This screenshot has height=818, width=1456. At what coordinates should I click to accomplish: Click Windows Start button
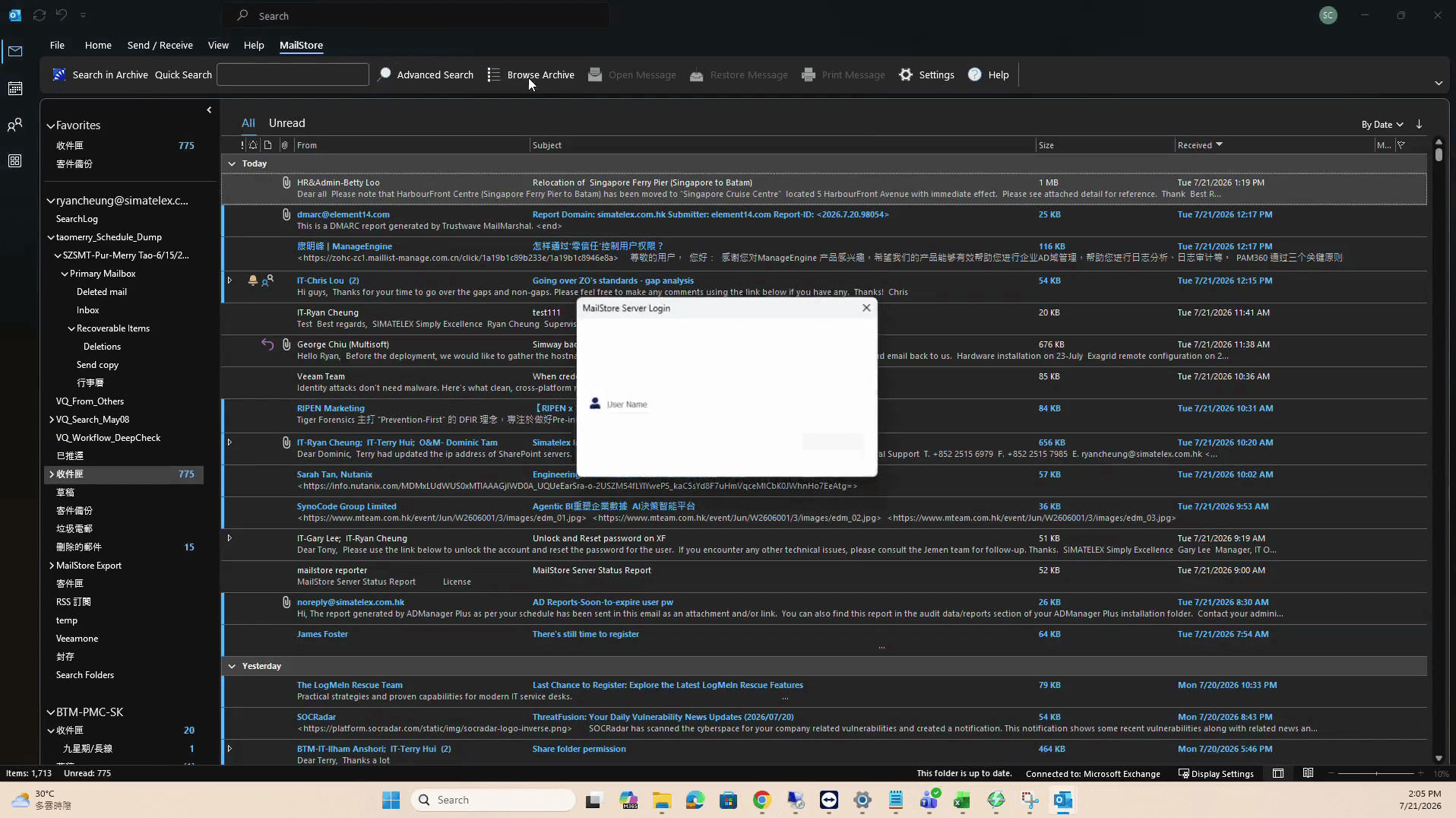point(391,800)
